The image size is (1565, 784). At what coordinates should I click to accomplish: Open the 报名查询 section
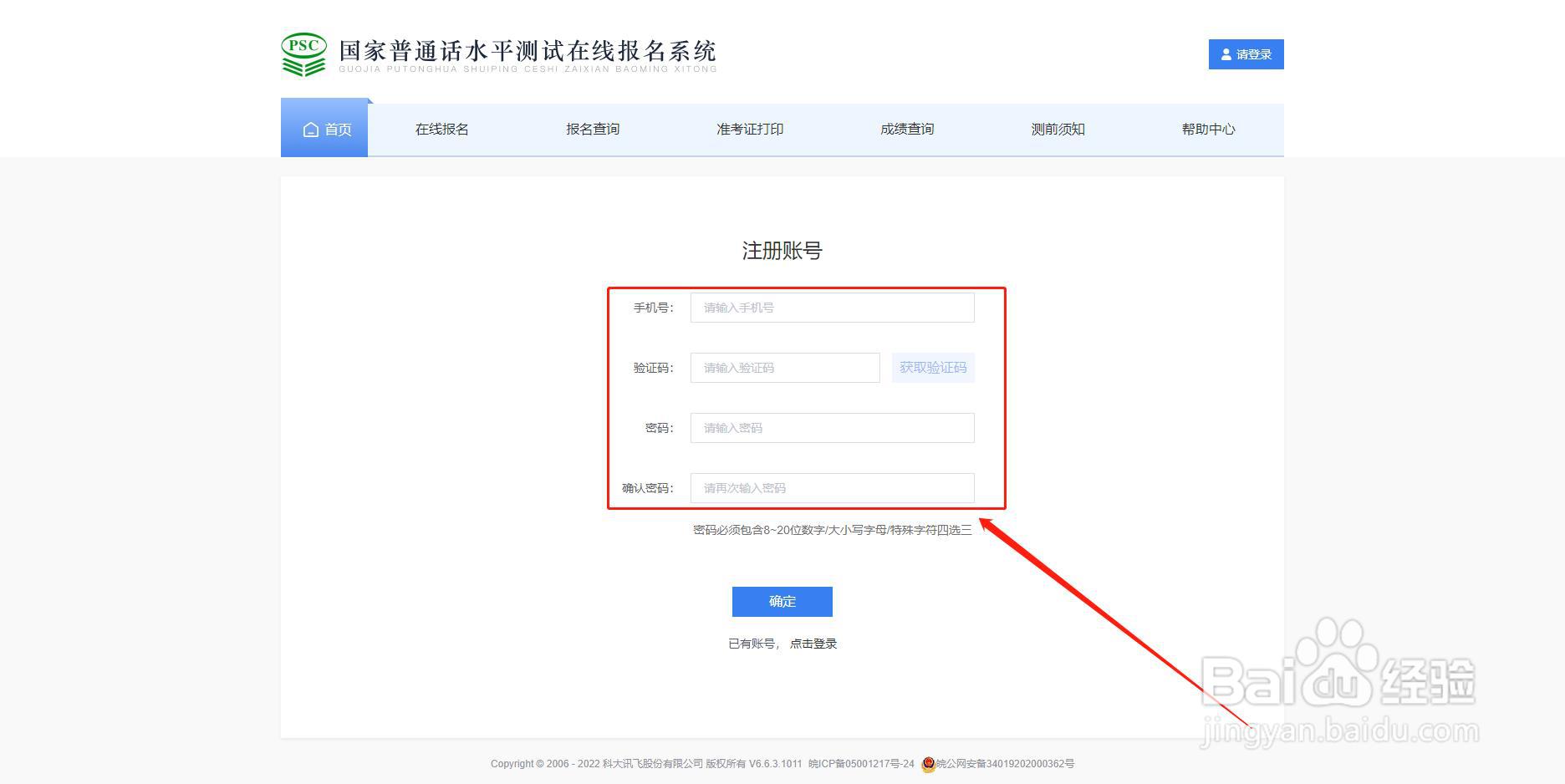(x=592, y=129)
